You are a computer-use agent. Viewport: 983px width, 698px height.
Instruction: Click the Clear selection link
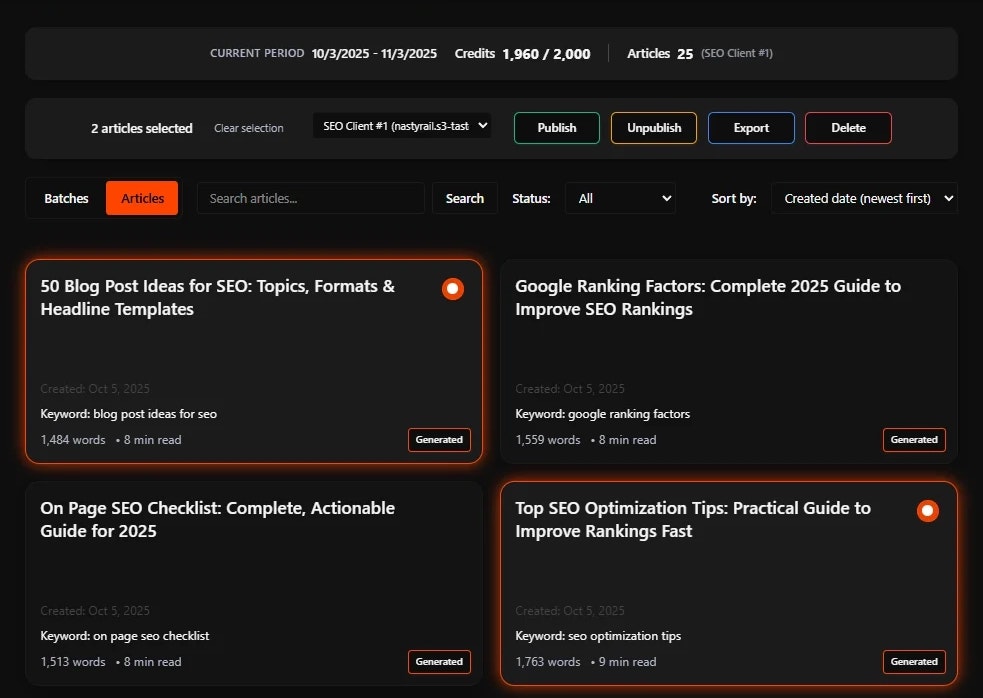[249, 128]
